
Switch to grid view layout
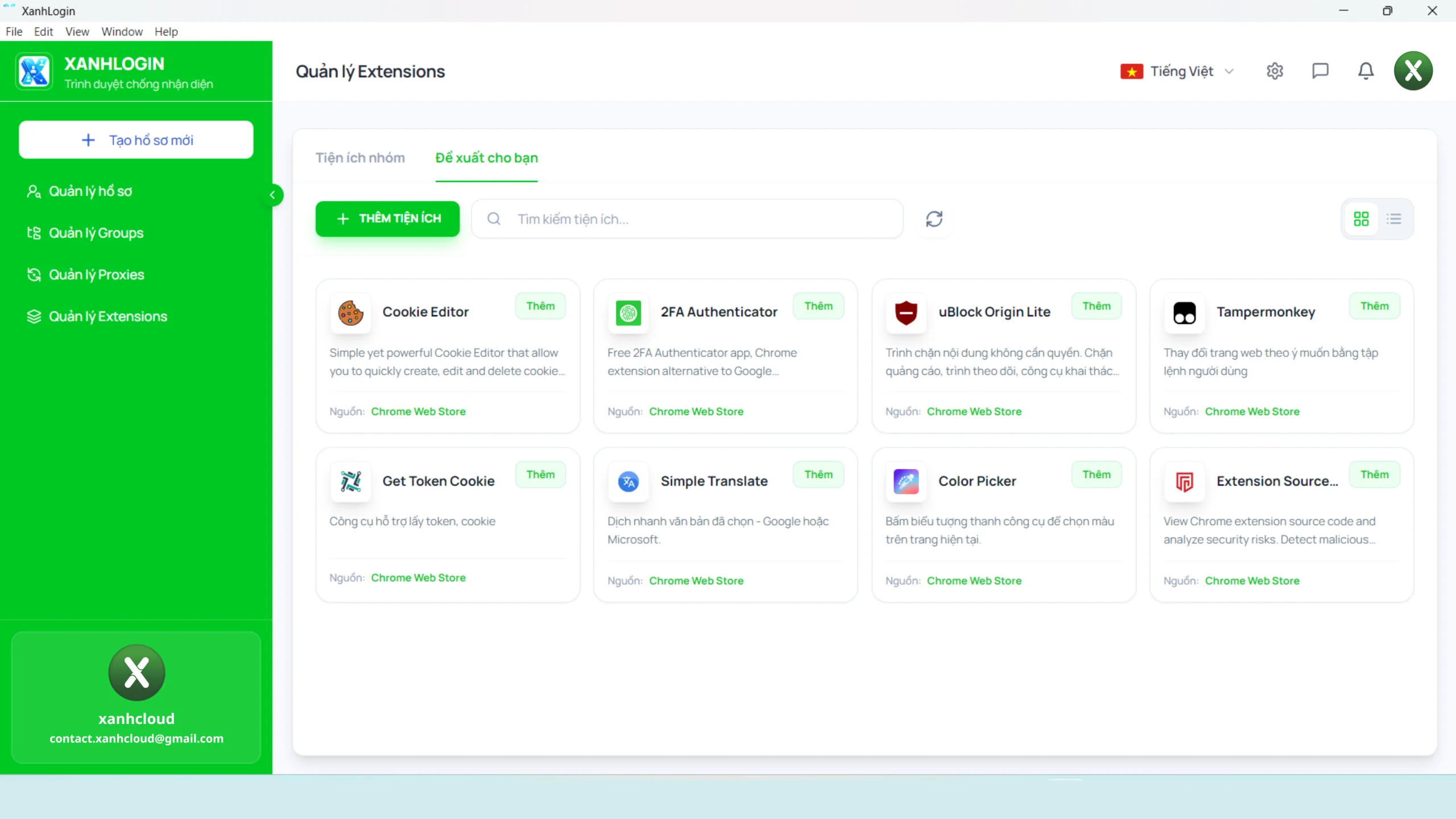coord(1361,219)
